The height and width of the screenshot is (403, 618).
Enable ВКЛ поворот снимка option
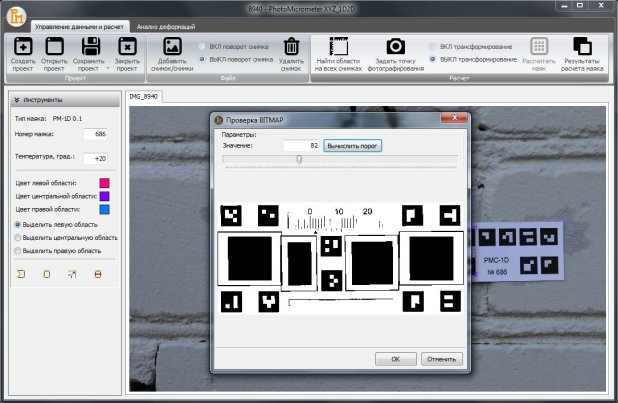(202, 47)
